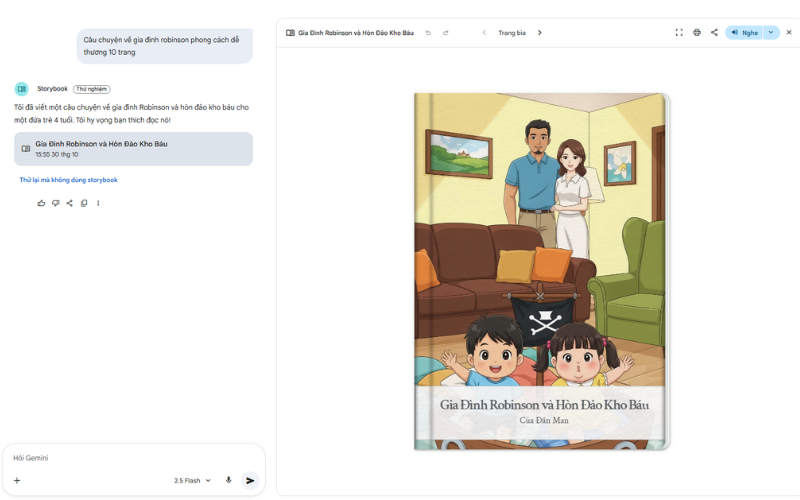Viewport: 800px width, 500px height.
Task: Enter fullscreen mode for the storybook
Action: click(x=679, y=32)
